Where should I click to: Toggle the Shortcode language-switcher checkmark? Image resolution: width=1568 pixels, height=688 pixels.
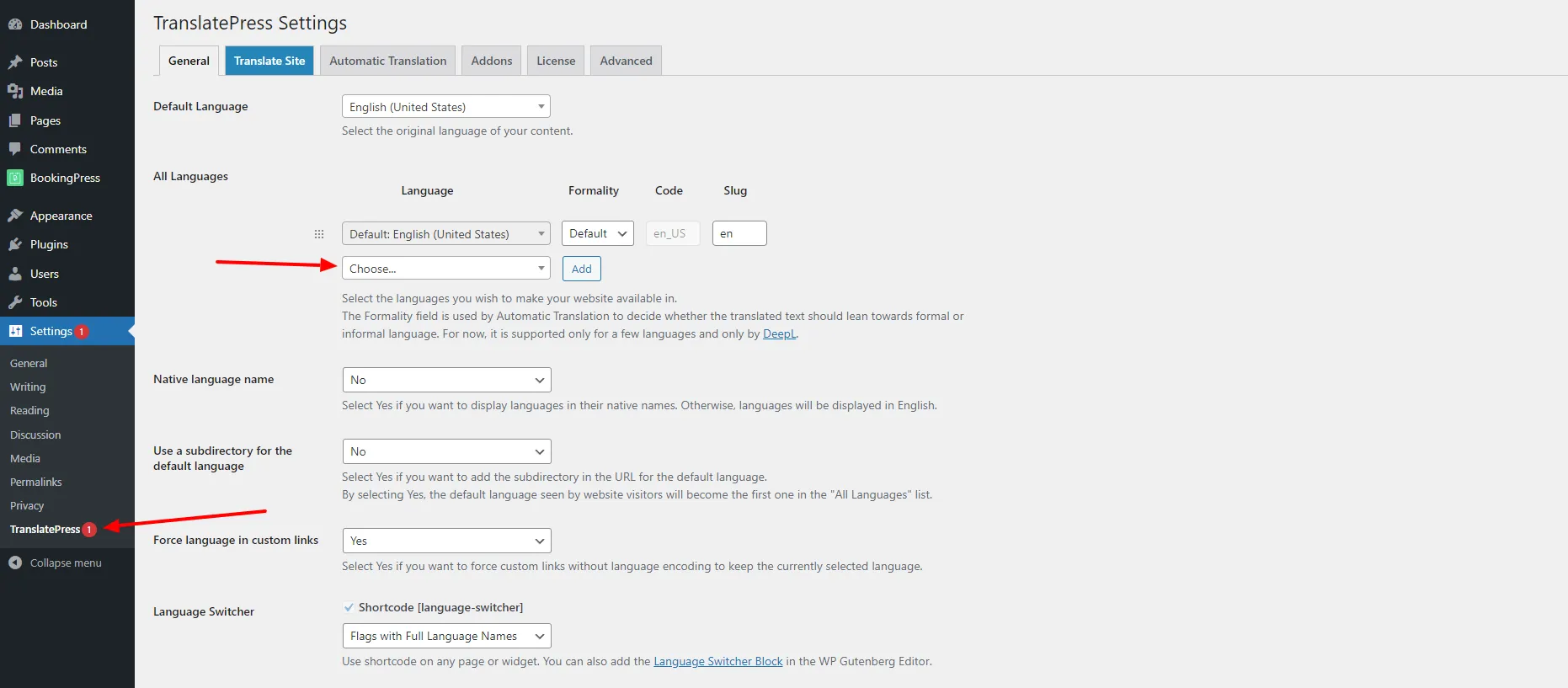[x=349, y=607]
